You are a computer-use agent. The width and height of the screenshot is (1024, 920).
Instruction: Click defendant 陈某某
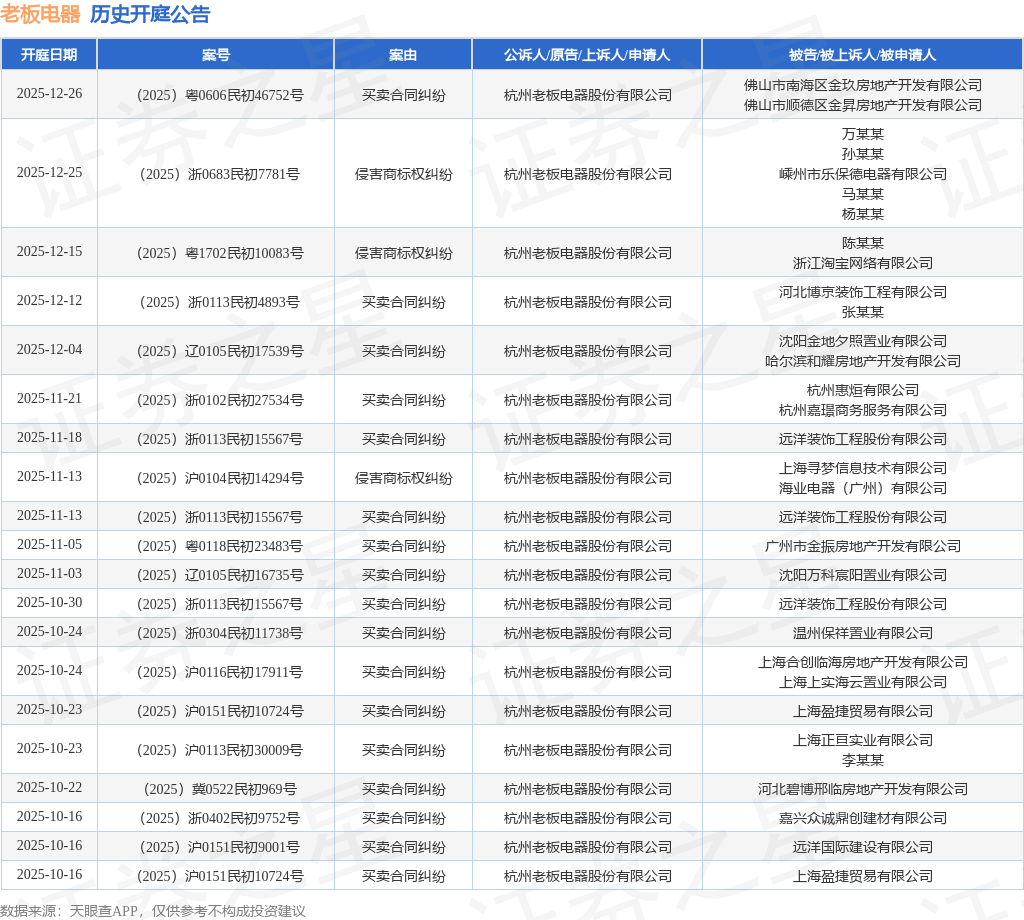[x=863, y=243]
